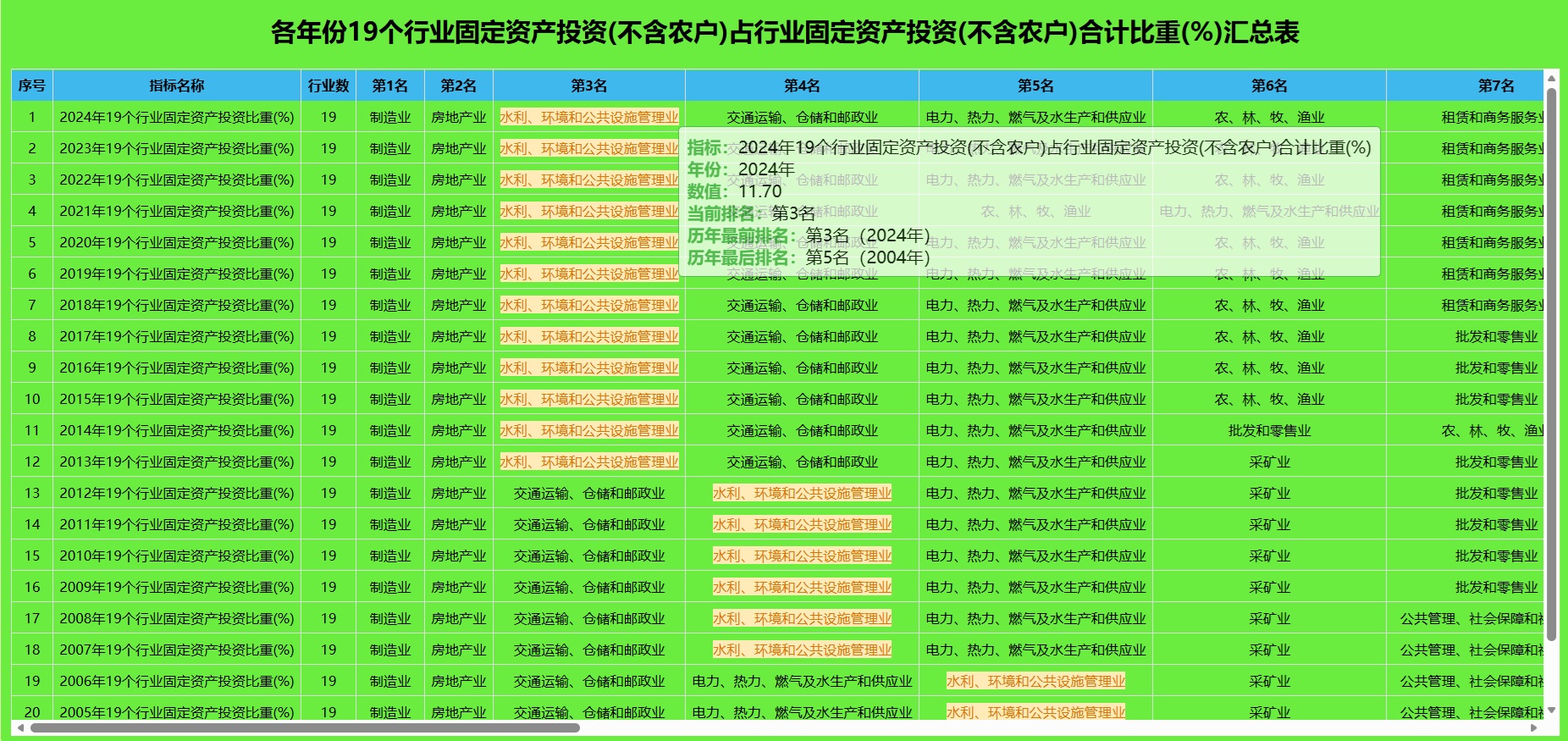Click 批发和零售业 in 2010 row 第7名 column

click(1496, 556)
